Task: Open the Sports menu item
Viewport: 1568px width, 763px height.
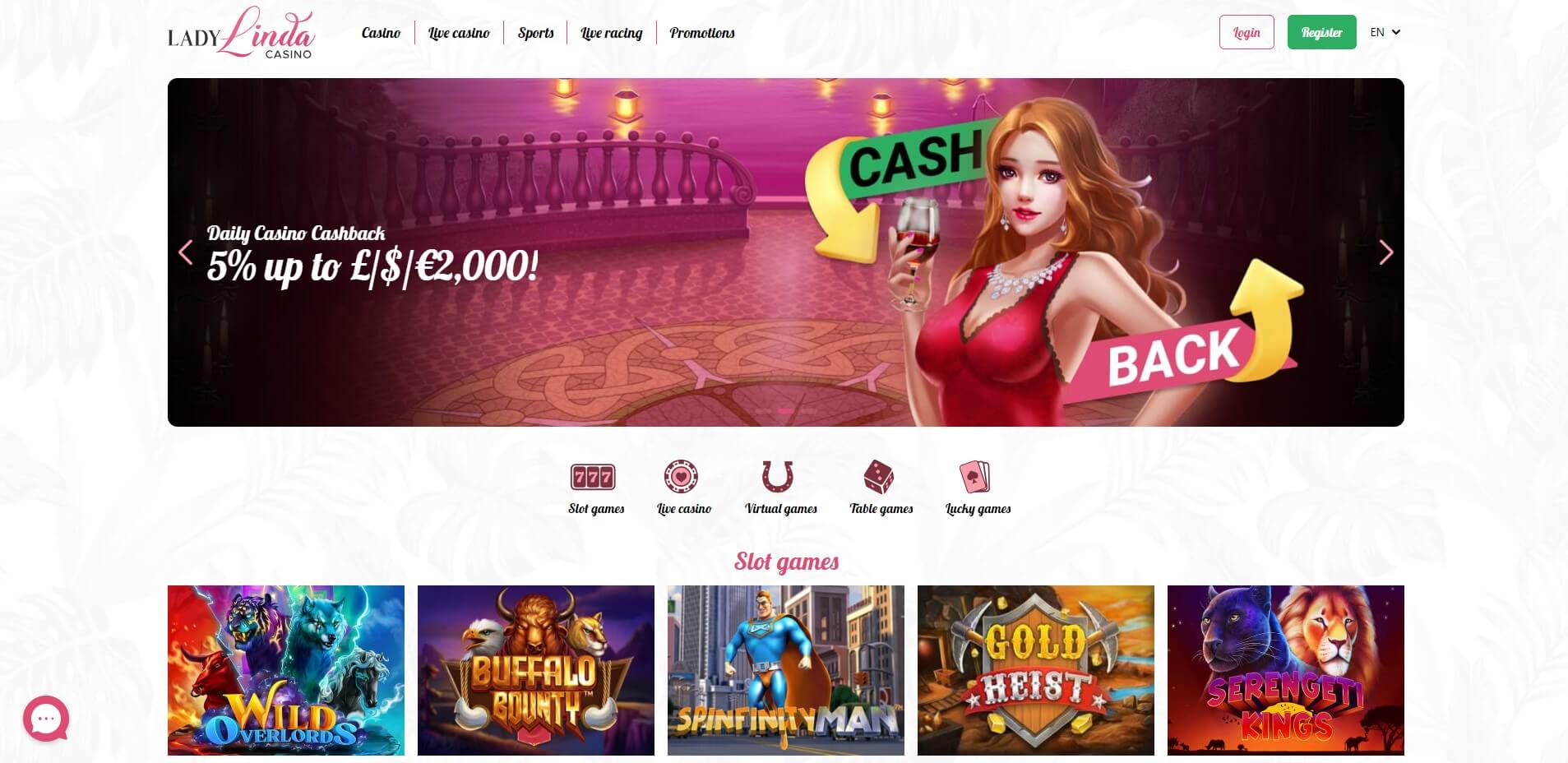Action: tap(536, 33)
